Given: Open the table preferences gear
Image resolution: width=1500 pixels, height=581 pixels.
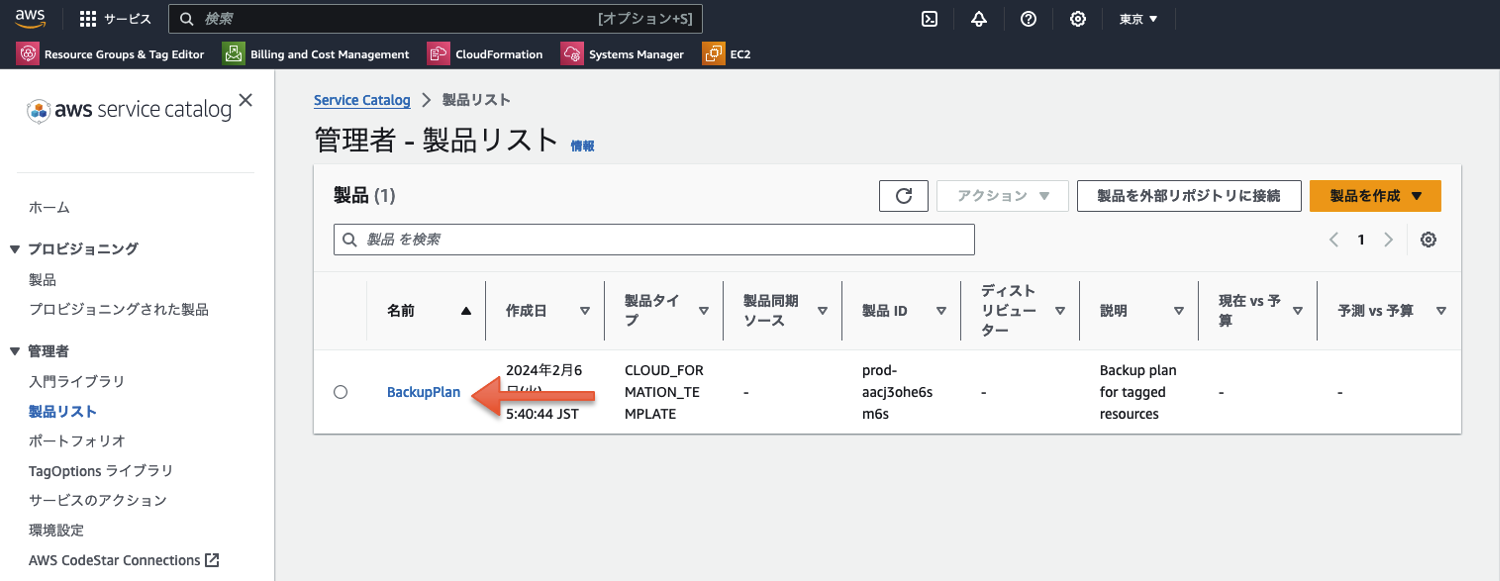Looking at the screenshot, I should [1428, 239].
